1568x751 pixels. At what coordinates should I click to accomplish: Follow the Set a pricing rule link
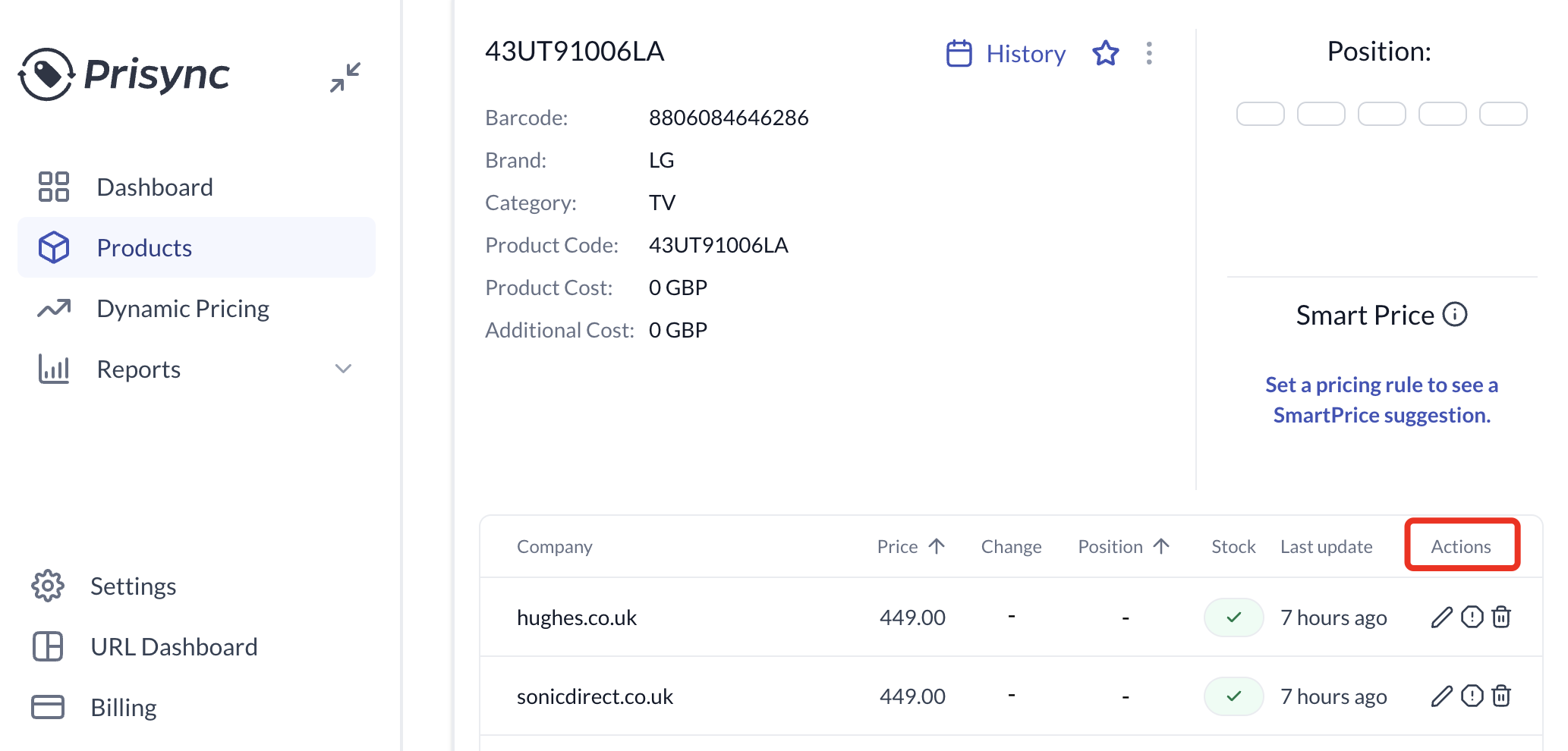(x=1381, y=400)
